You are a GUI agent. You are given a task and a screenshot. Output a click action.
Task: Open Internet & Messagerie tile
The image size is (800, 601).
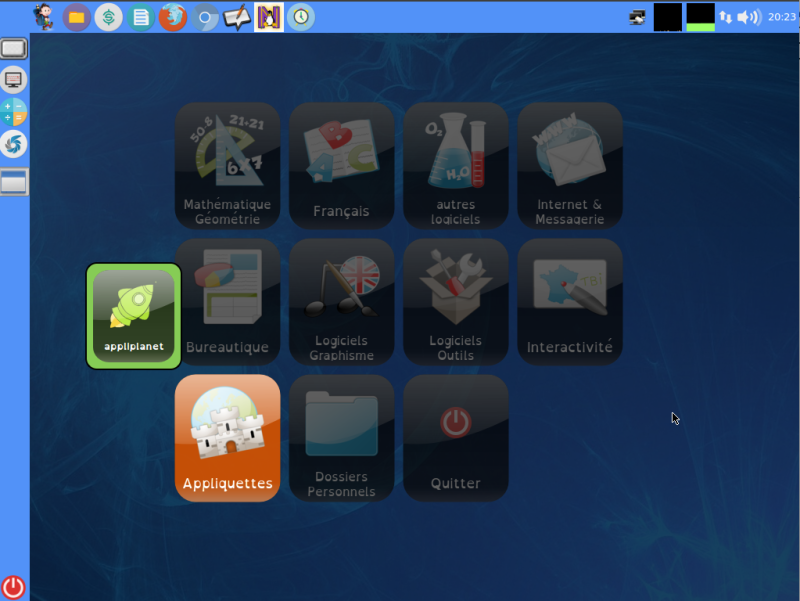570,166
